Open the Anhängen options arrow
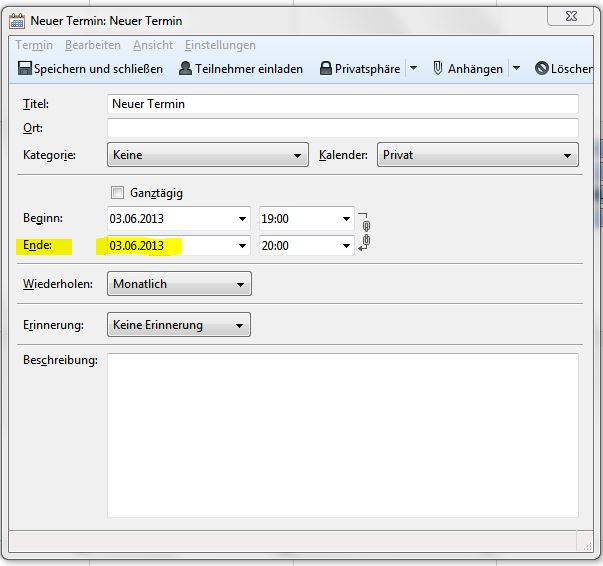Viewport: 603px width, 566px height. [x=516, y=68]
